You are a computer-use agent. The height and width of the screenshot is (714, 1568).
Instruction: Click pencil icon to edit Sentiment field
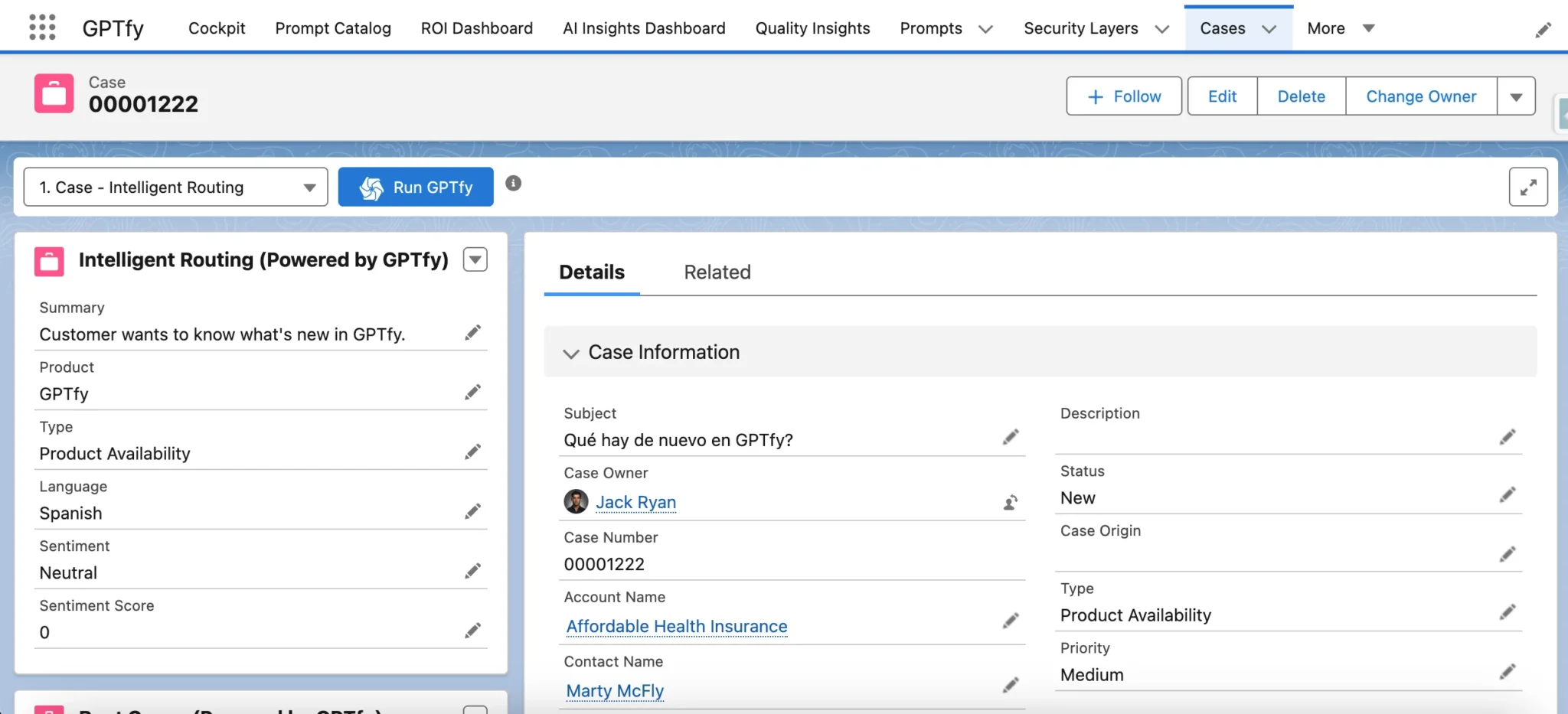coord(472,572)
